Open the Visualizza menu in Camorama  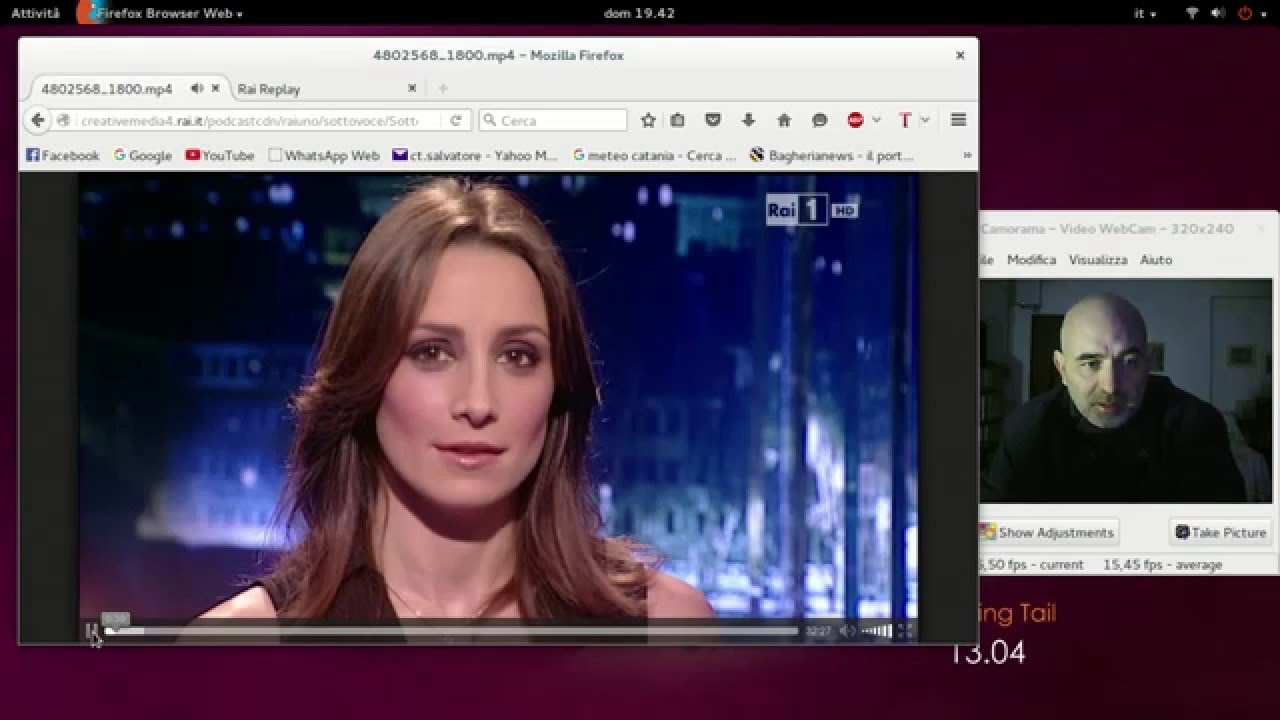click(x=1097, y=259)
